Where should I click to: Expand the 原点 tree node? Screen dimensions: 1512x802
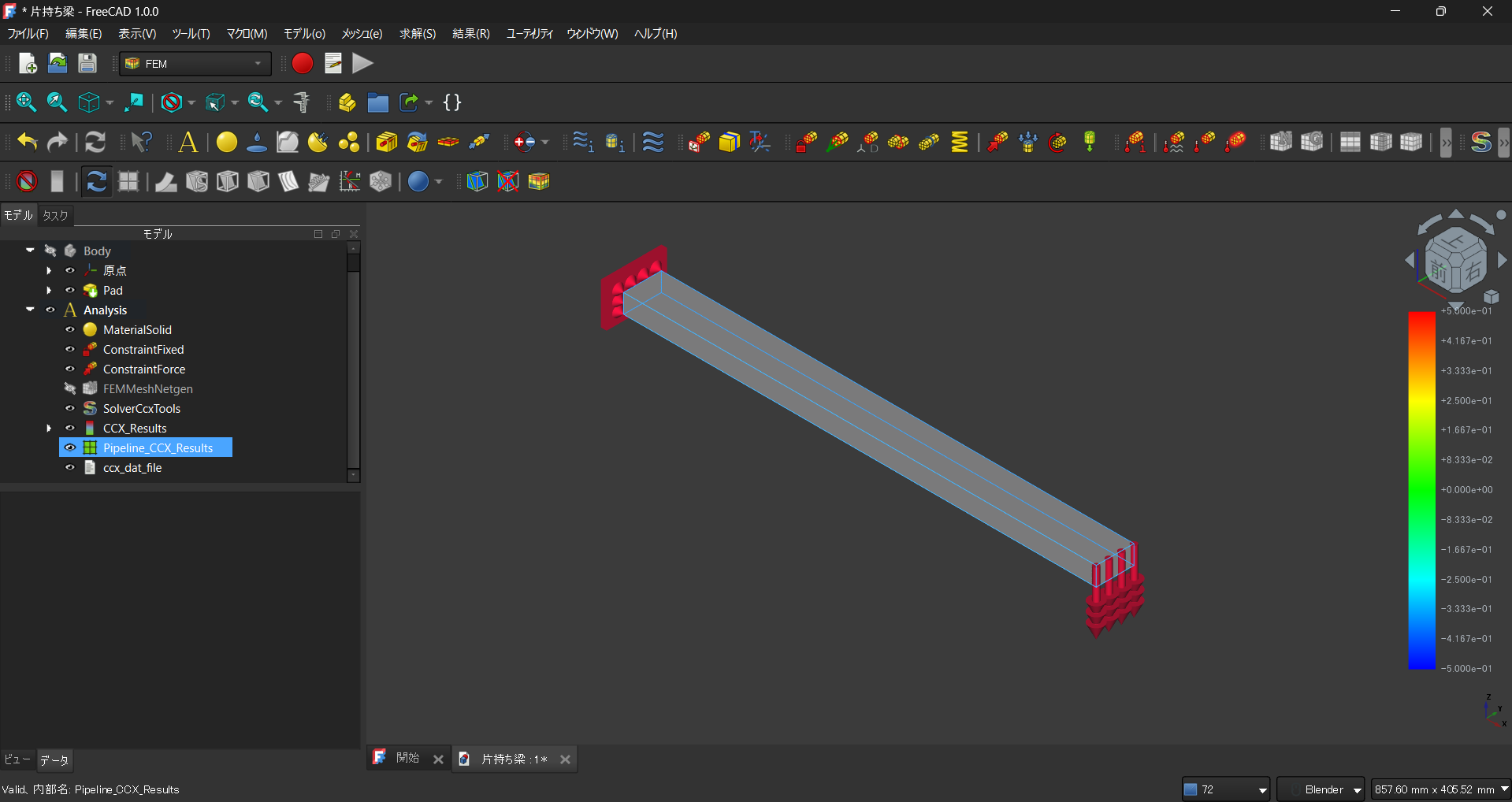coord(49,271)
